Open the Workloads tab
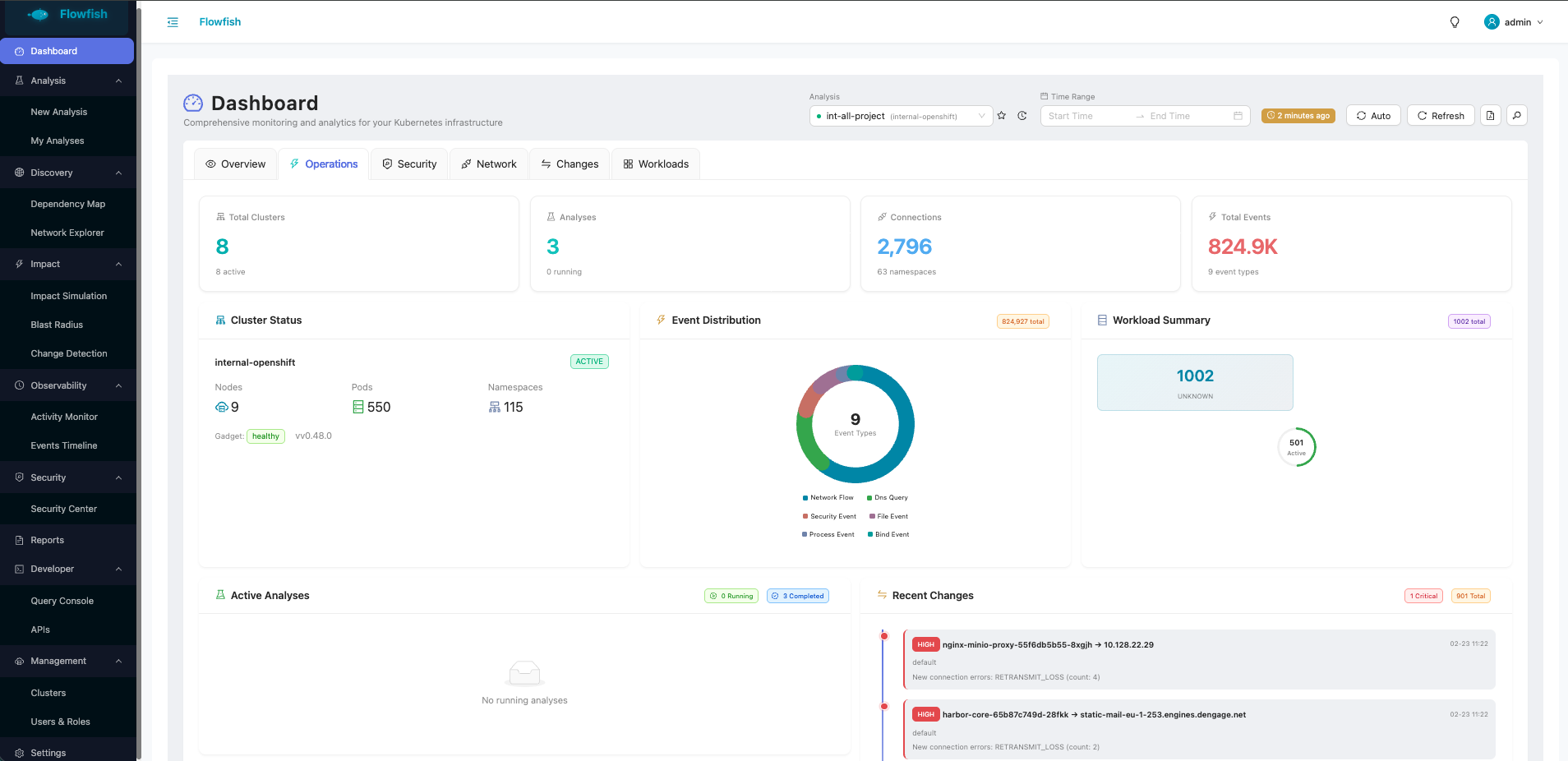The height and width of the screenshot is (761, 1568). click(656, 164)
